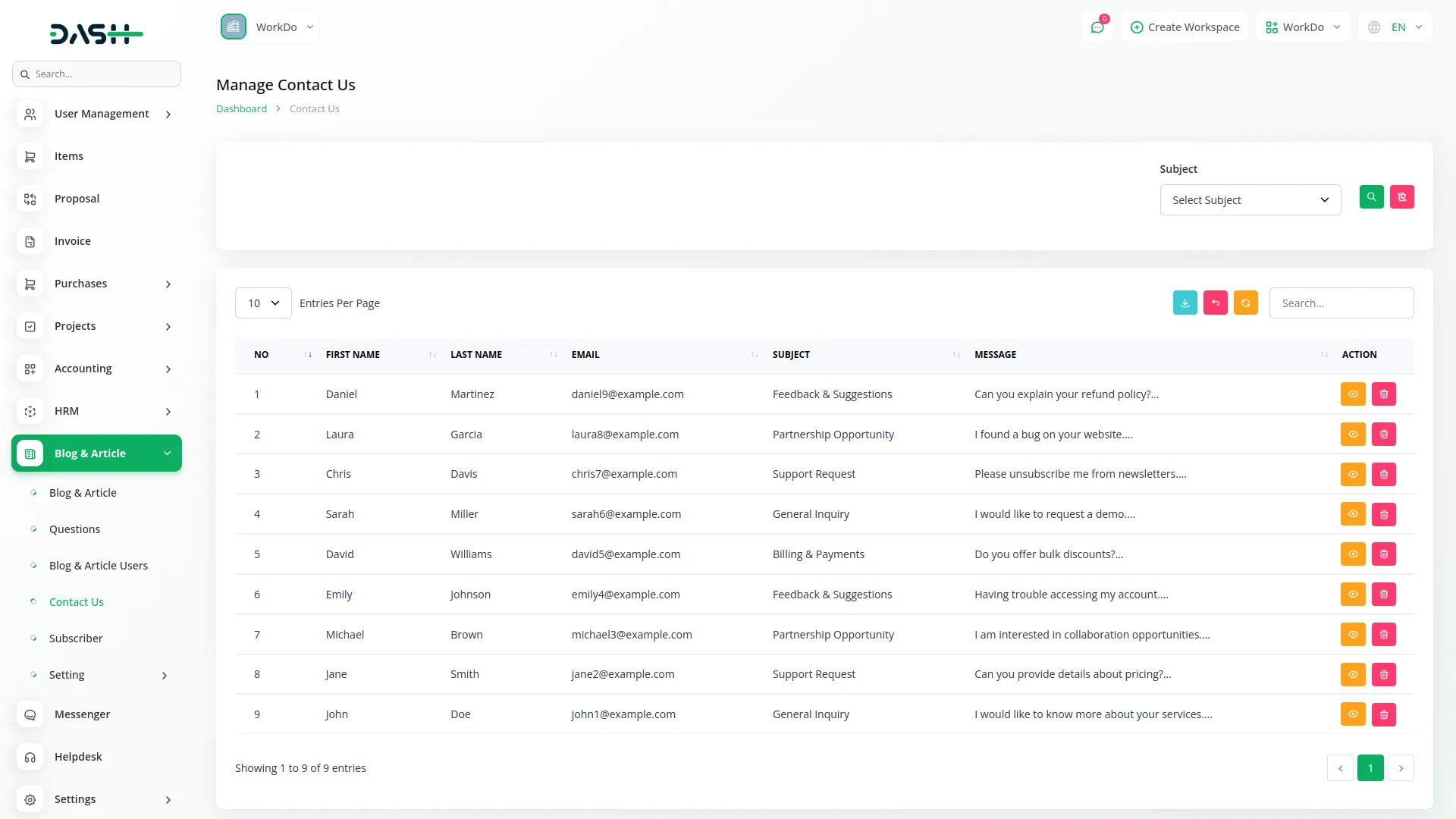Open the Helpdesk sidebar menu
The width and height of the screenshot is (1456, 819).
78,757
